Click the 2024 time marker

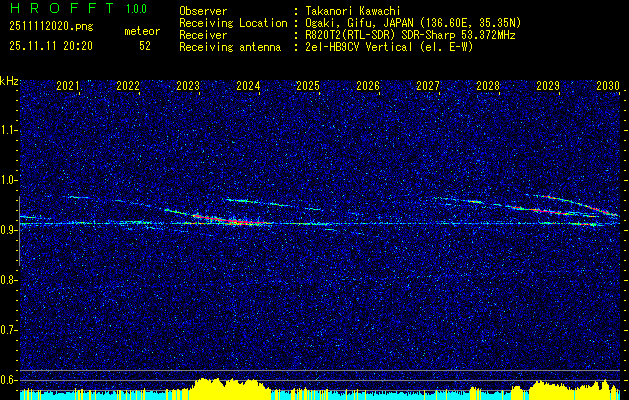[x=248, y=86]
